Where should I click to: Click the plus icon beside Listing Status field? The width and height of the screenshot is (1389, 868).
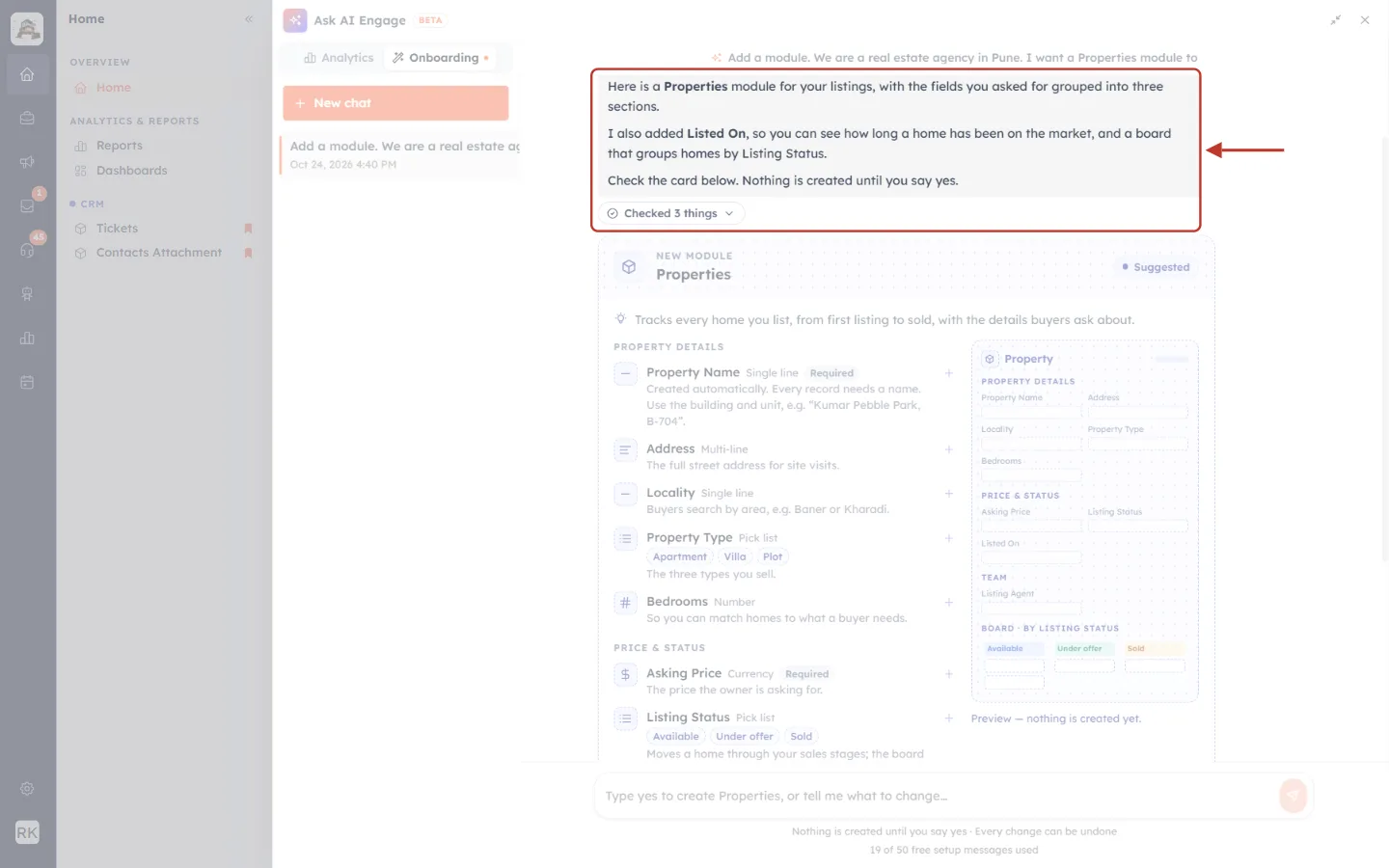(948, 719)
